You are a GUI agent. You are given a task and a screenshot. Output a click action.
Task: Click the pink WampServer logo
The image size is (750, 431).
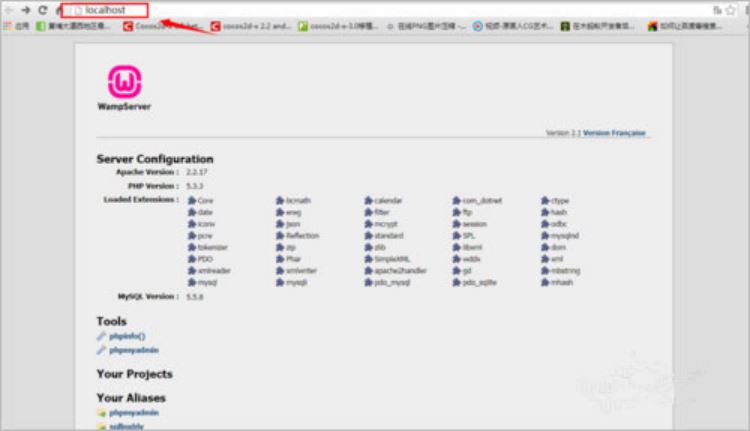tap(124, 82)
